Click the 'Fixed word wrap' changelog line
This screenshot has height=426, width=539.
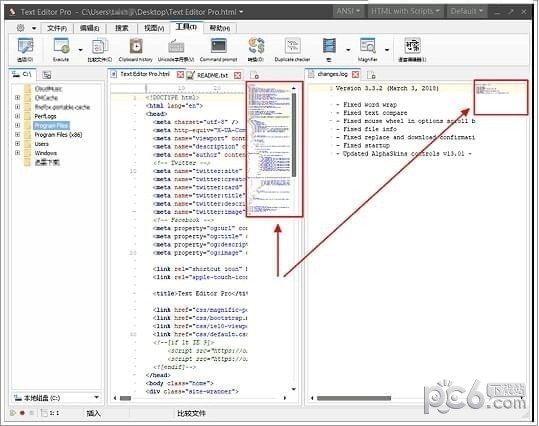[x=366, y=105]
